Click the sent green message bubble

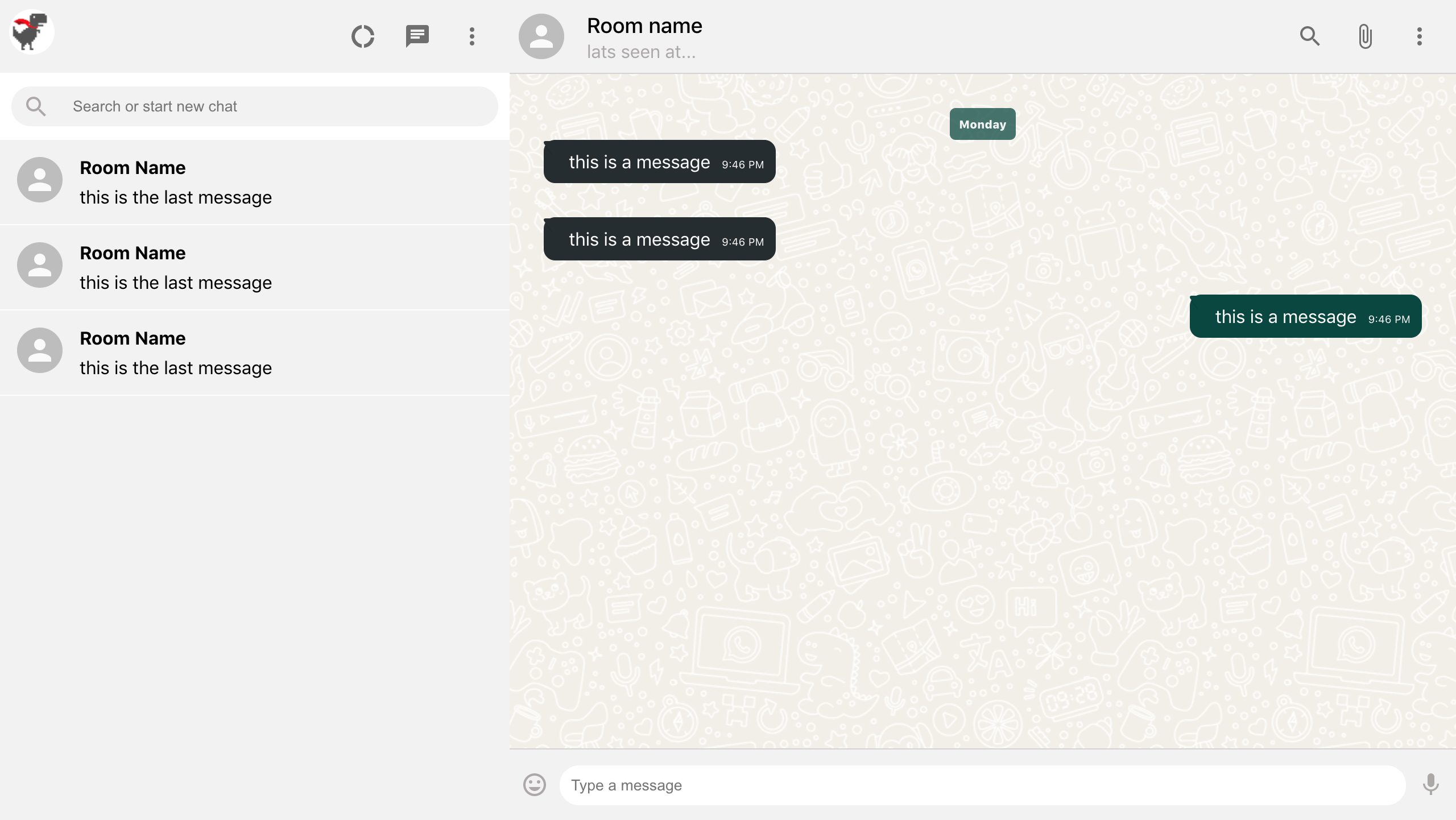click(1305, 316)
